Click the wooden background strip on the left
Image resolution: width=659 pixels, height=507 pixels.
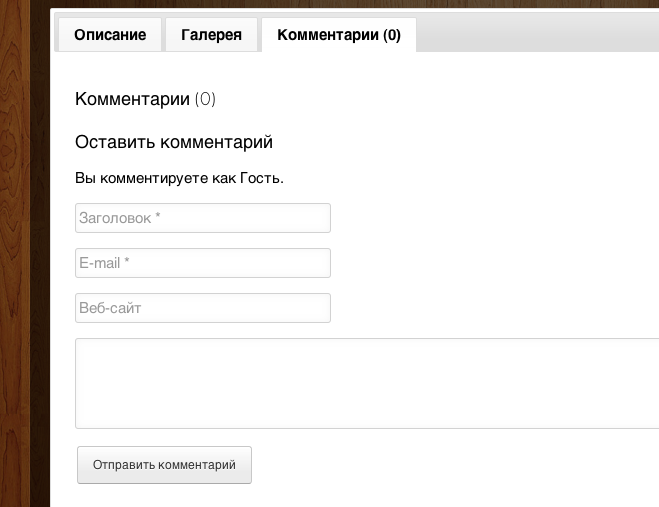(22, 250)
